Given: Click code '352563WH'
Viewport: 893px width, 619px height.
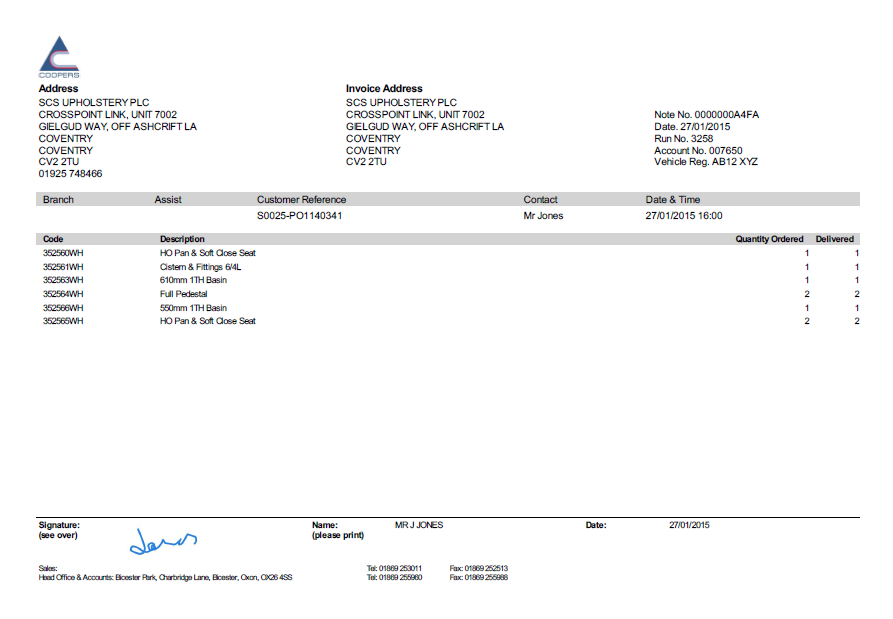Looking at the screenshot, I should pyautogui.click(x=63, y=280).
